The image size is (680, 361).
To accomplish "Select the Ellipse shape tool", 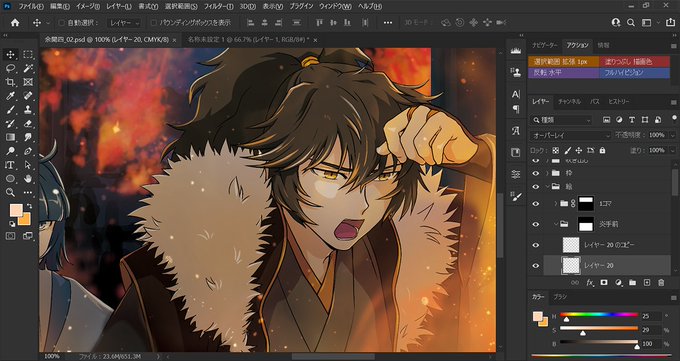I will tap(10, 179).
